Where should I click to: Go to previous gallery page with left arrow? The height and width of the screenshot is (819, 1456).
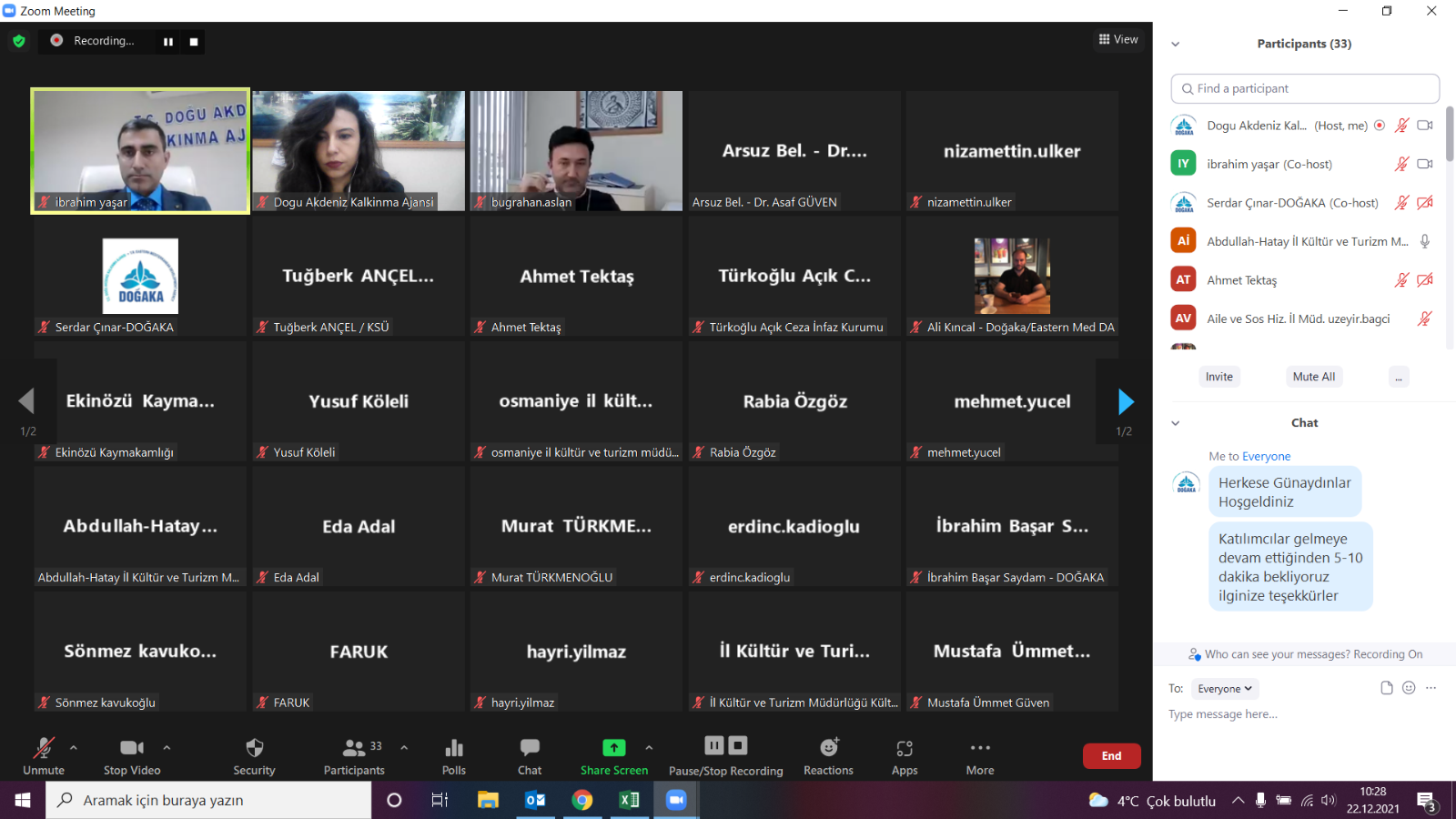26,401
